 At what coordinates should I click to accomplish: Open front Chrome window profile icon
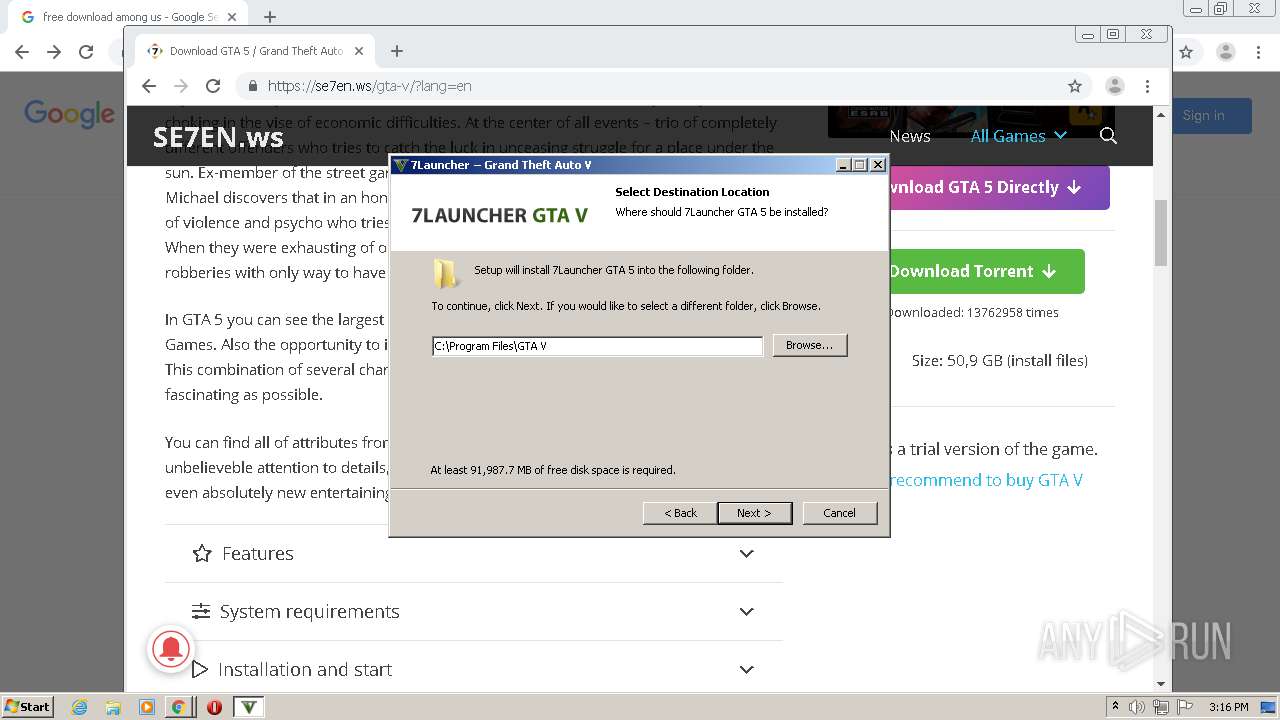(1115, 86)
